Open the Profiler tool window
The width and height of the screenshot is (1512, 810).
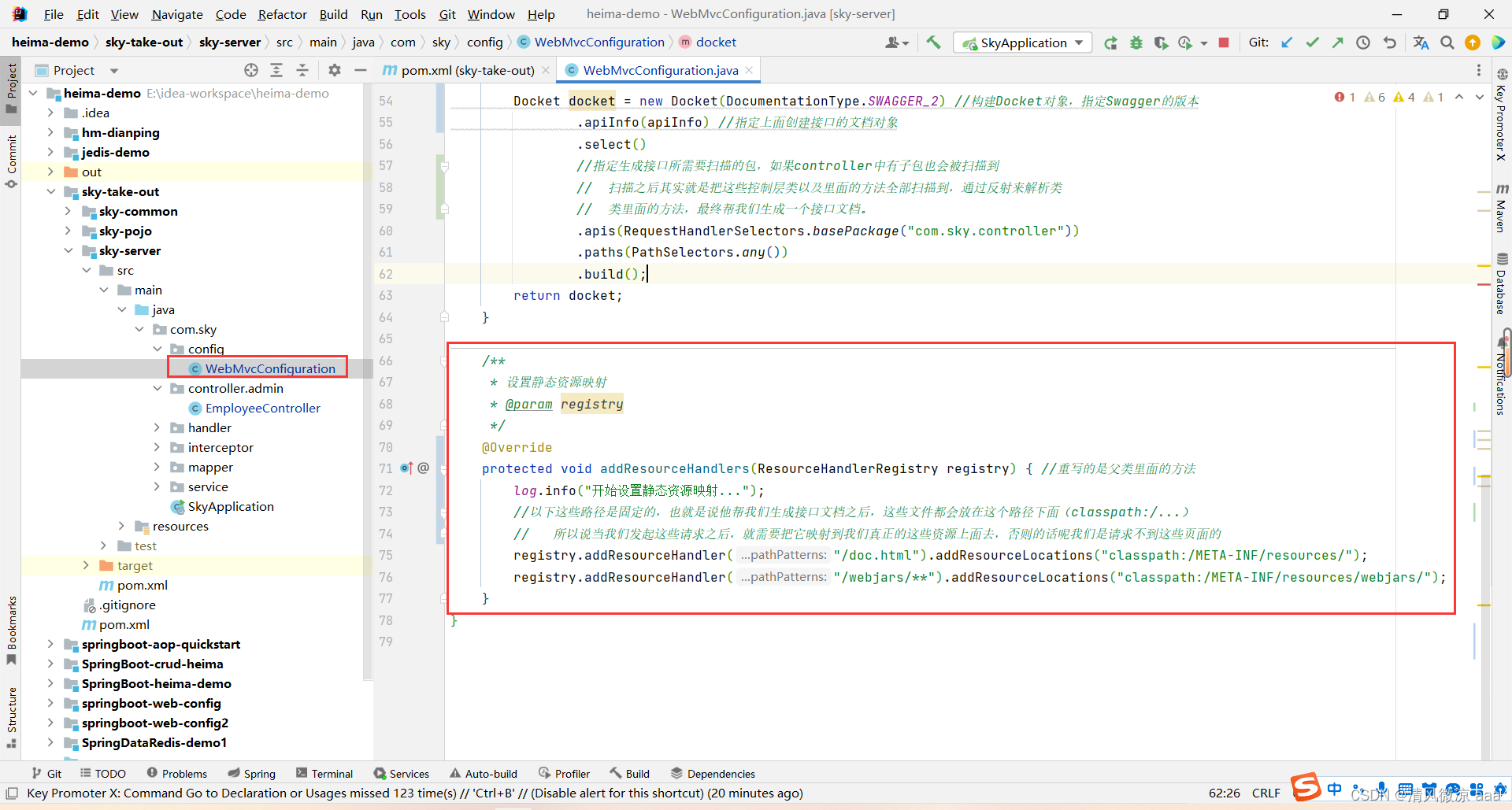point(564,774)
